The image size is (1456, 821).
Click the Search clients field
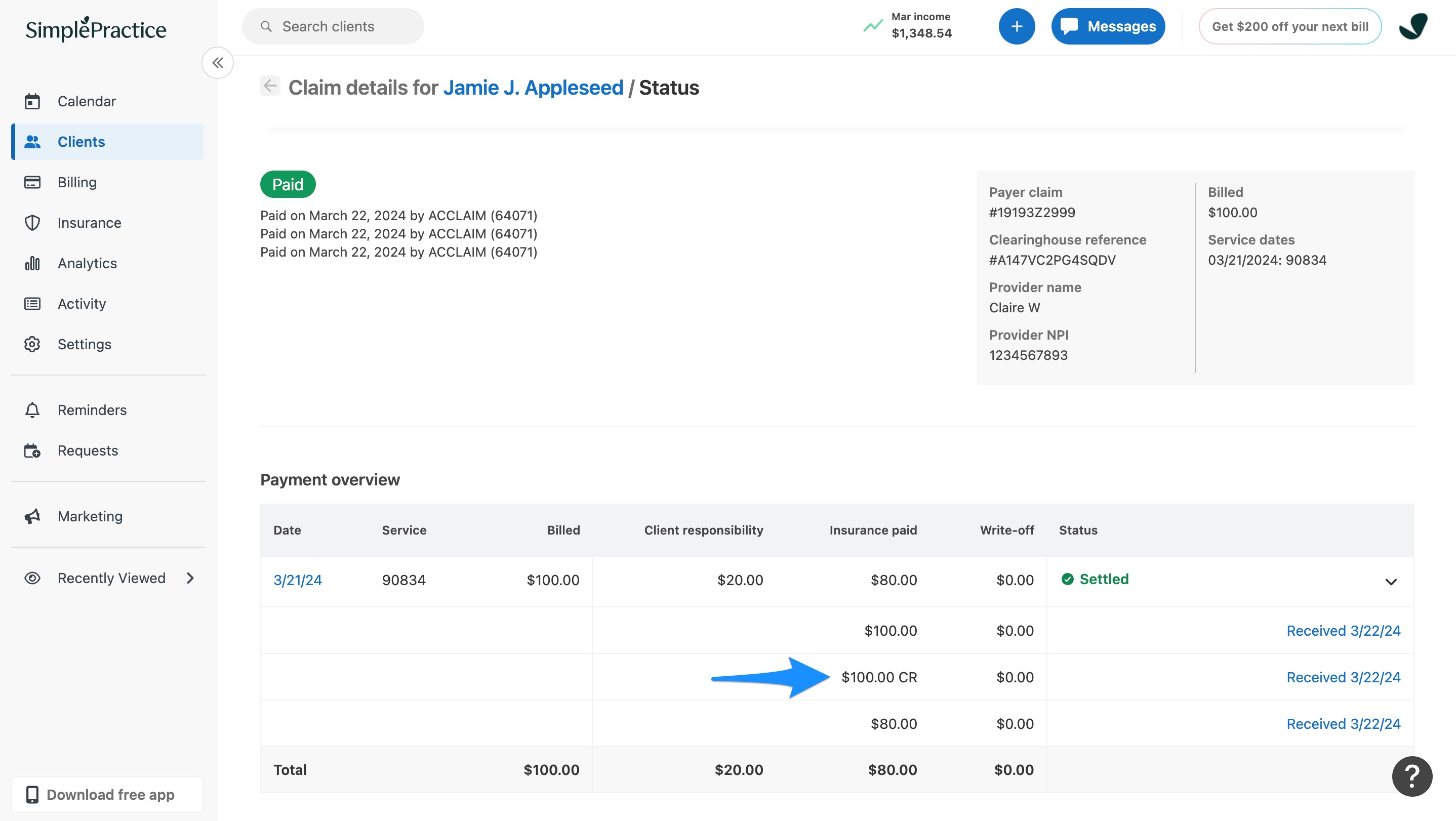tap(333, 26)
